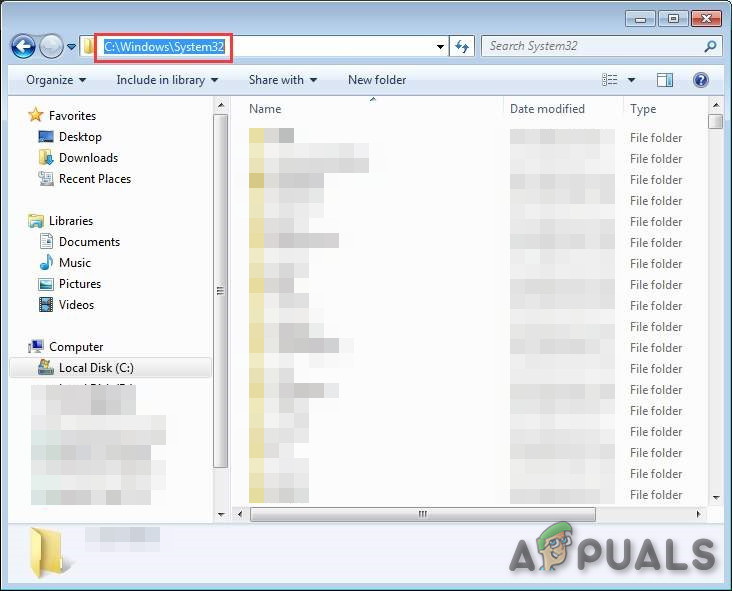732x591 pixels.
Task: Expand the address bar history dropdown
Action: tap(440, 47)
